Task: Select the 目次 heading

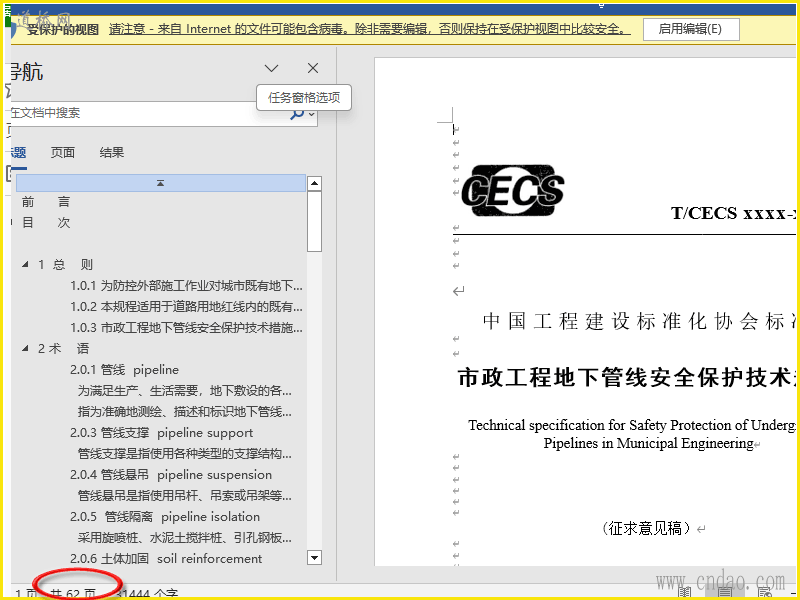Action: [x=46, y=223]
